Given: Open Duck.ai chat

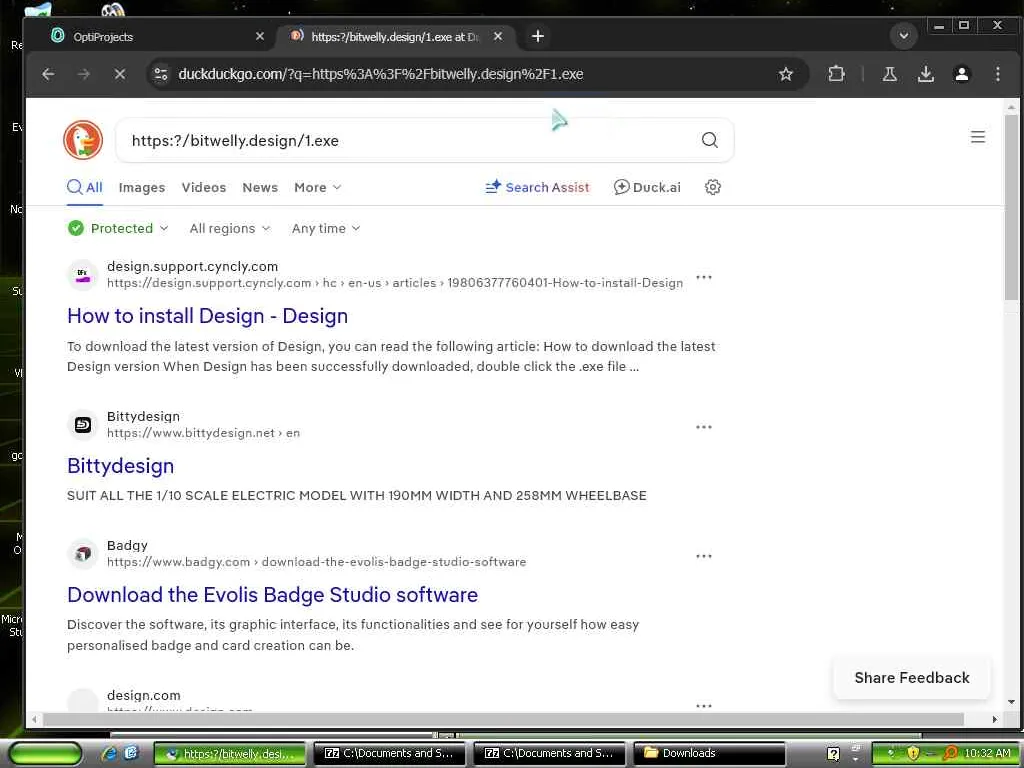Looking at the screenshot, I should coord(647,187).
